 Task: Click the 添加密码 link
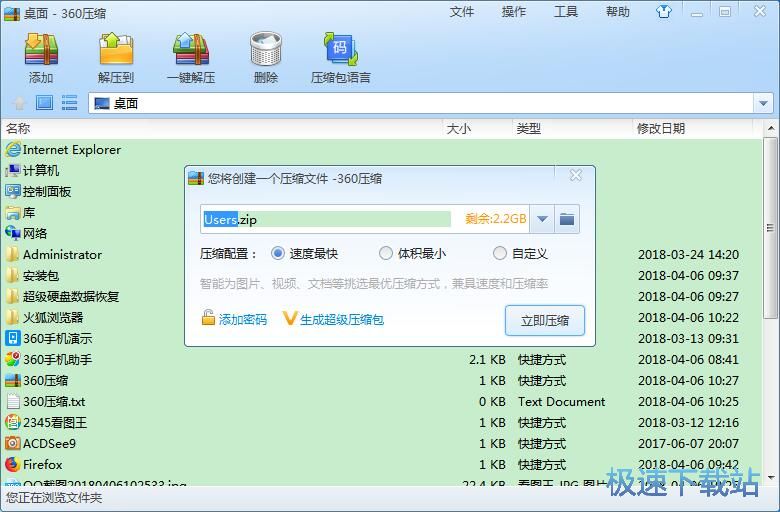[x=243, y=319]
